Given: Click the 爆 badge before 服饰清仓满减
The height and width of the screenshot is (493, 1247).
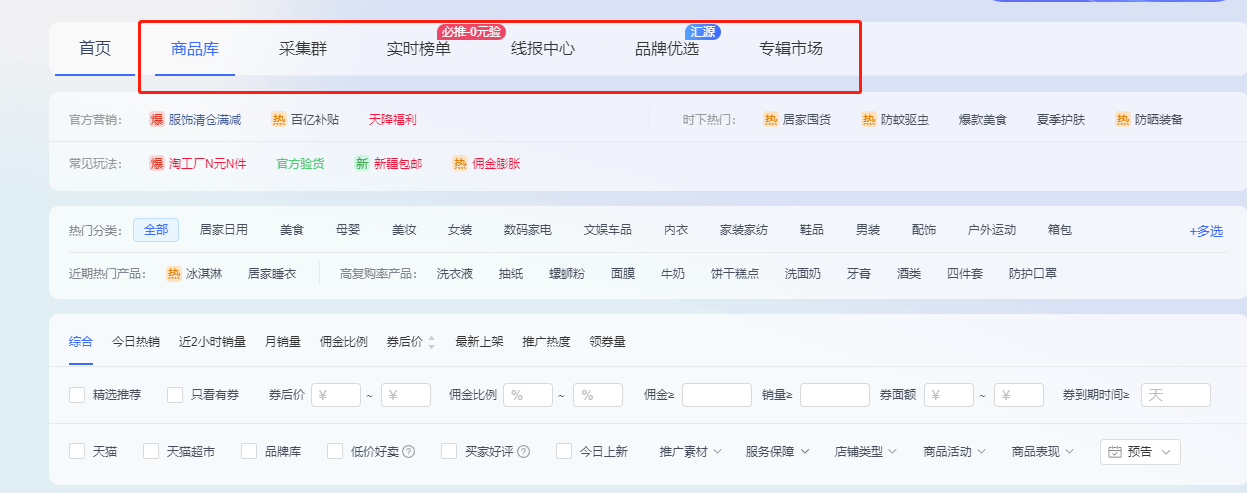Looking at the screenshot, I should [157, 120].
